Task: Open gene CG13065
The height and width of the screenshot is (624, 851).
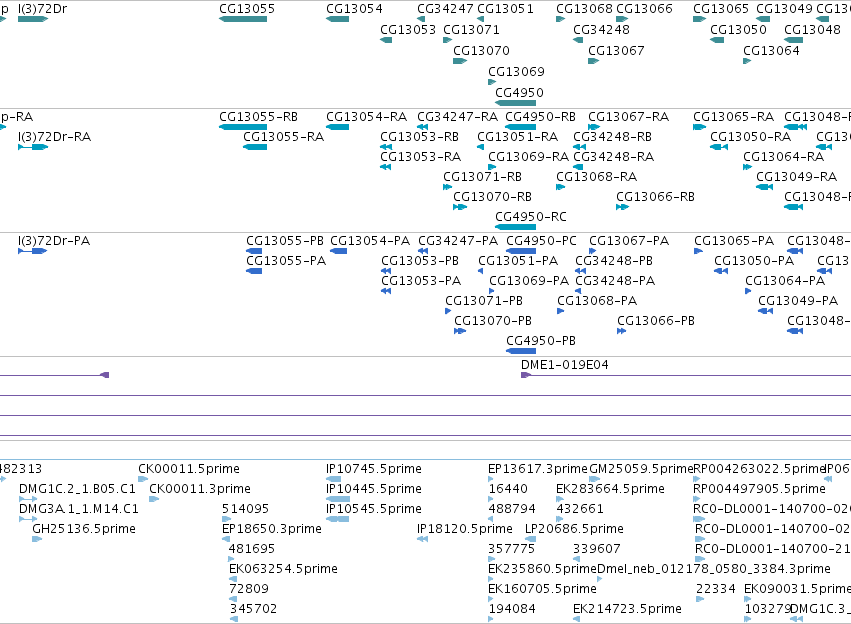Action: 700,19
